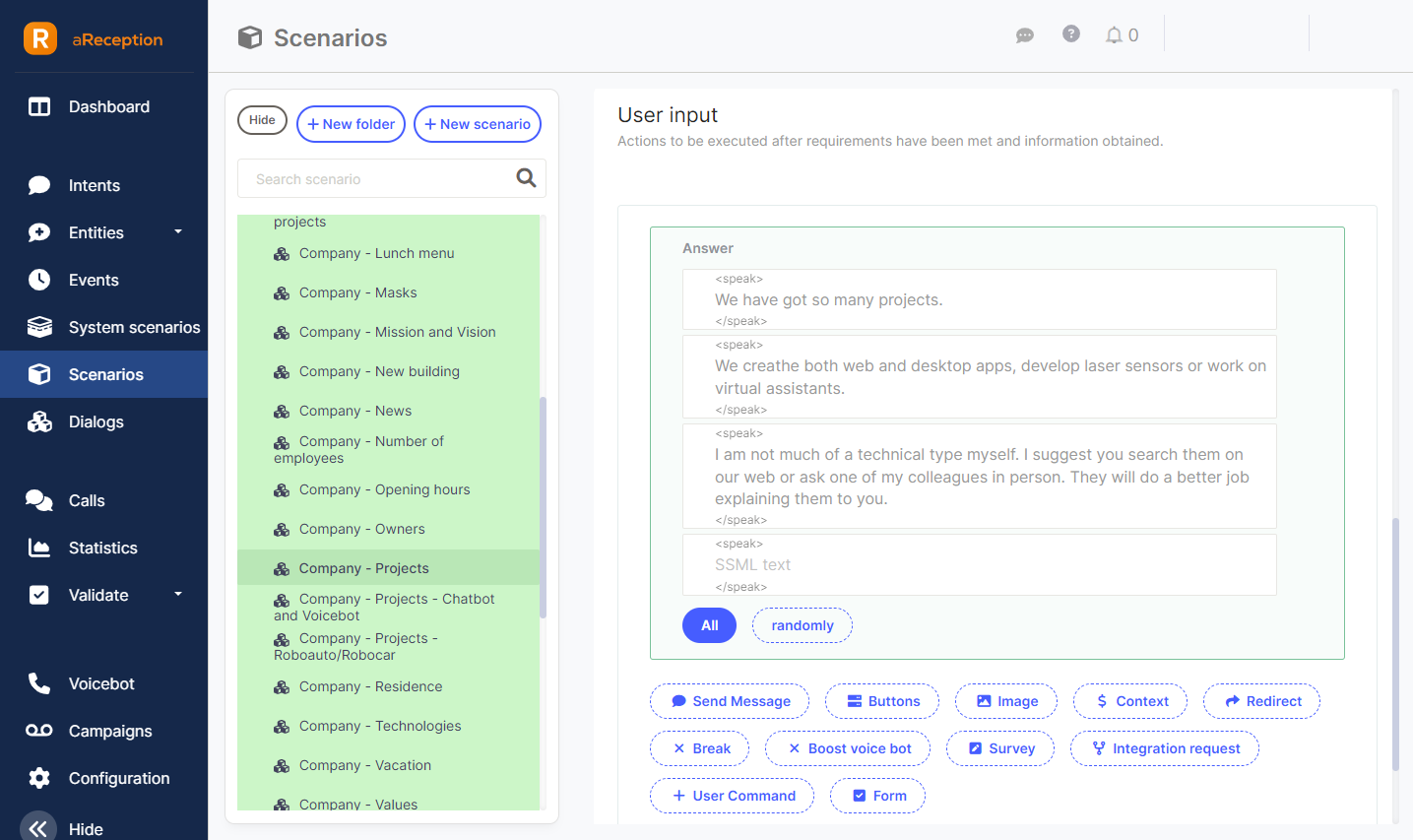Click the Validate checkmark icon
The height and width of the screenshot is (840, 1413).
point(39,595)
